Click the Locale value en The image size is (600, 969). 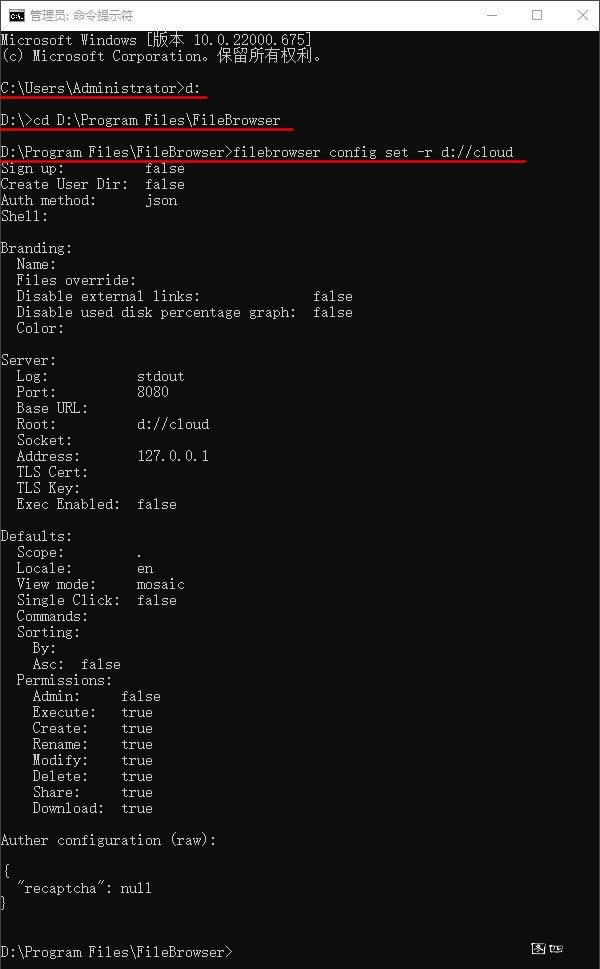(145, 569)
